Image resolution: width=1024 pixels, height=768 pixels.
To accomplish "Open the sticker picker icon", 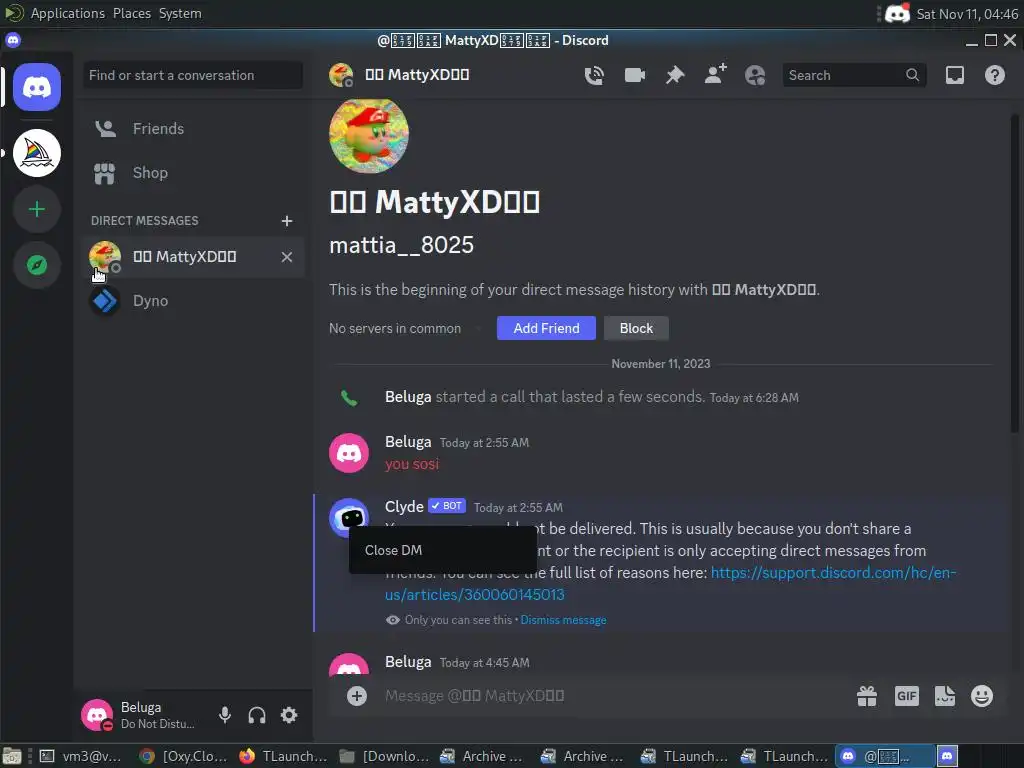I will pos(944,696).
